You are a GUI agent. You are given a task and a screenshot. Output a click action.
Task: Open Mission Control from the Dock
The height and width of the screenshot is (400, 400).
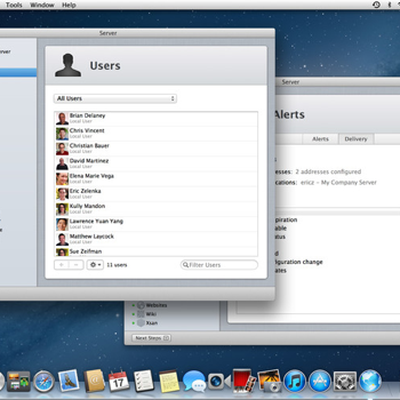[x=18, y=381]
